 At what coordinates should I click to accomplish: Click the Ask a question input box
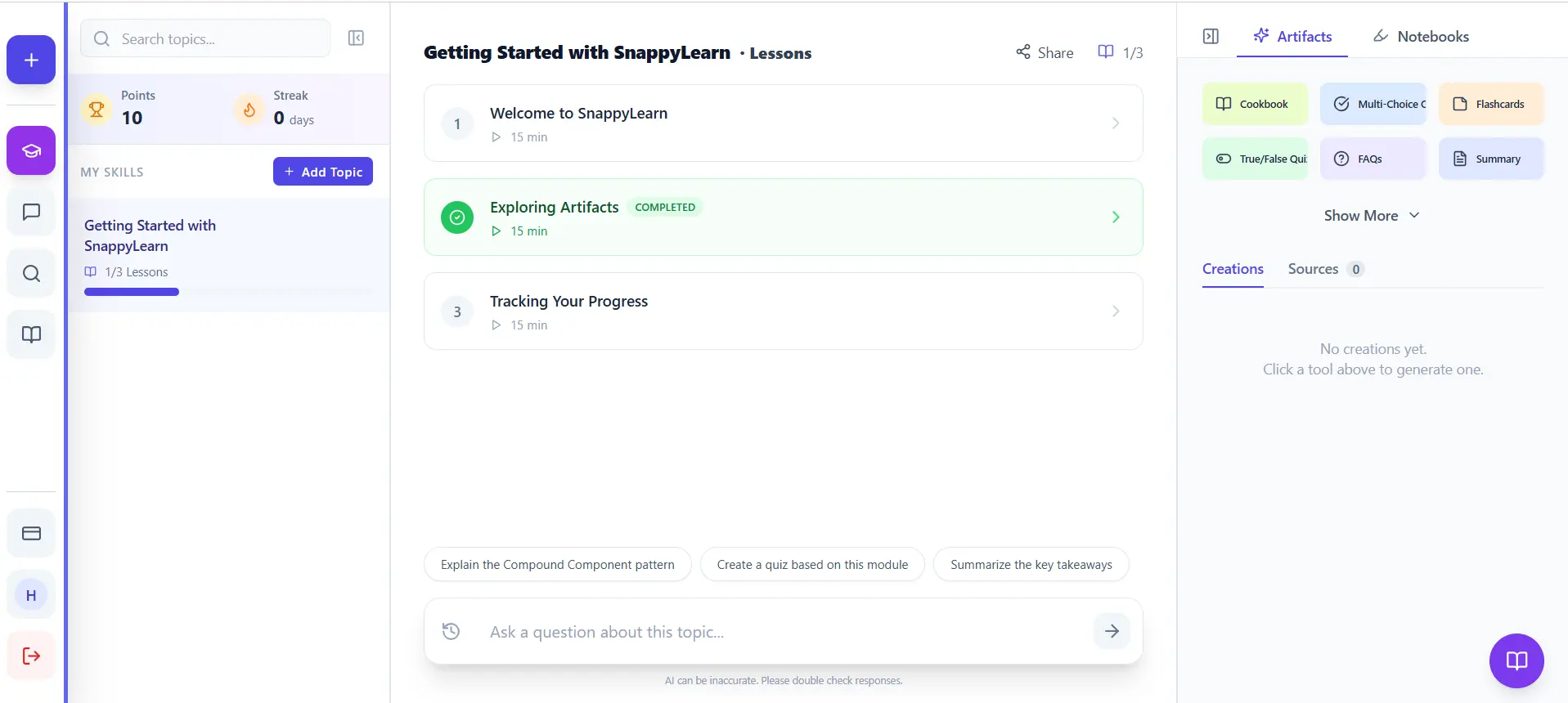tap(784, 631)
